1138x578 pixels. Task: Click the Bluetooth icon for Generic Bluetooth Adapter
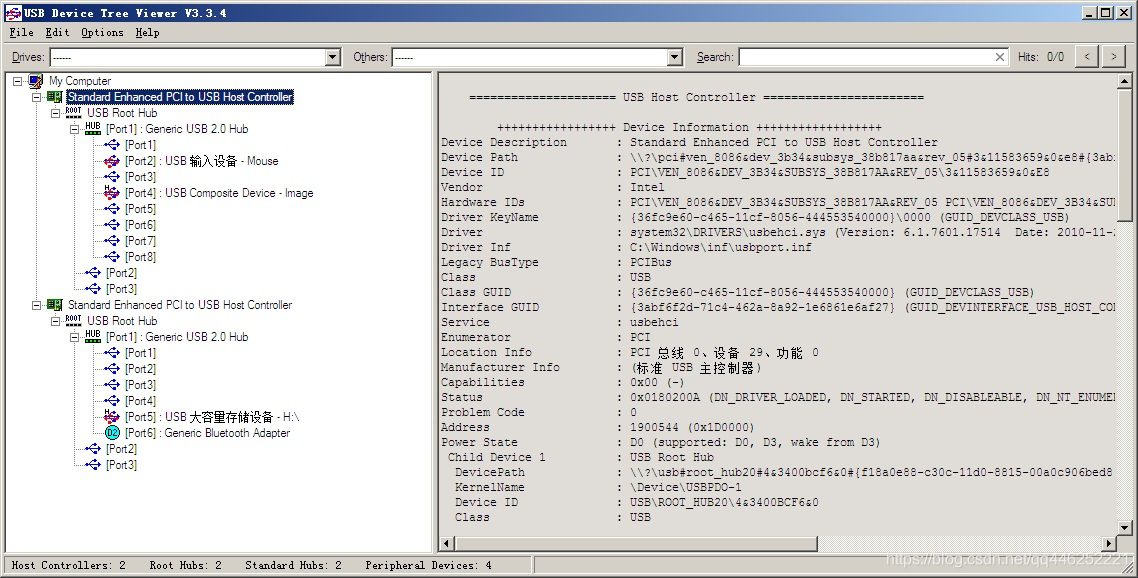[112, 433]
